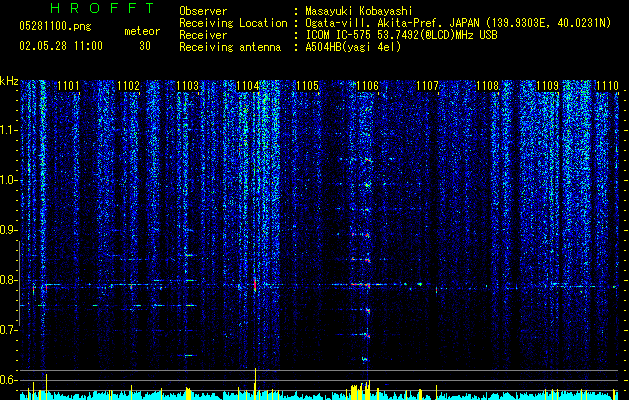The image size is (629, 400).
Task: Click the 1103 time marker
Action: point(188,86)
